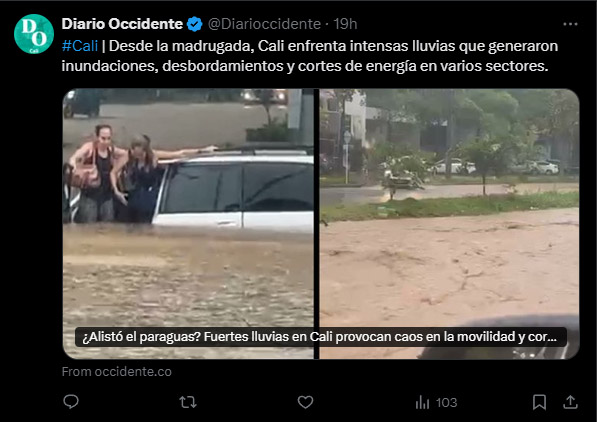This screenshot has width=597, height=422.
Task: Open the reply comment icon
Action: pyautogui.click(x=71, y=402)
